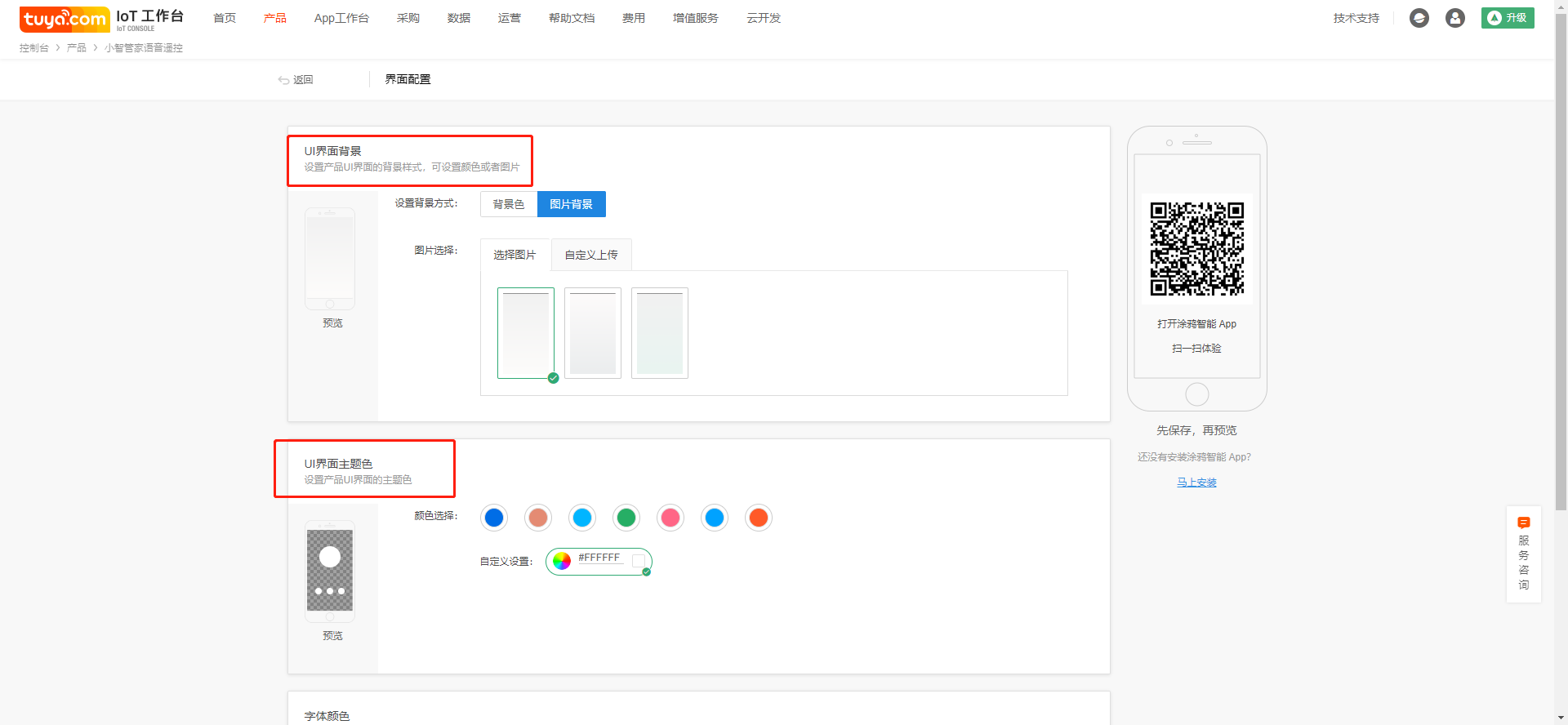
Task: Click the green 升级 upgrade button
Action: (x=1507, y=18)
